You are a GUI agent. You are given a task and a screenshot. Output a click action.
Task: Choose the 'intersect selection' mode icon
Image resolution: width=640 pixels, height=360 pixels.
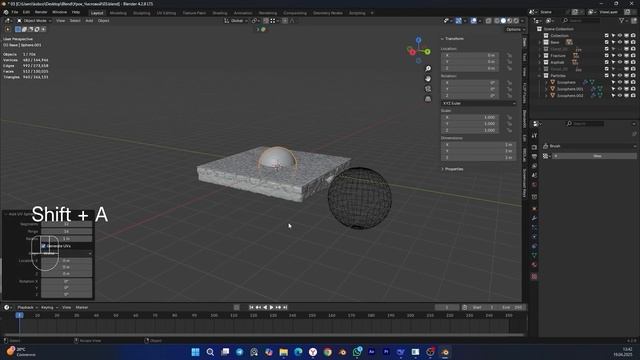[x=43, y=29]
